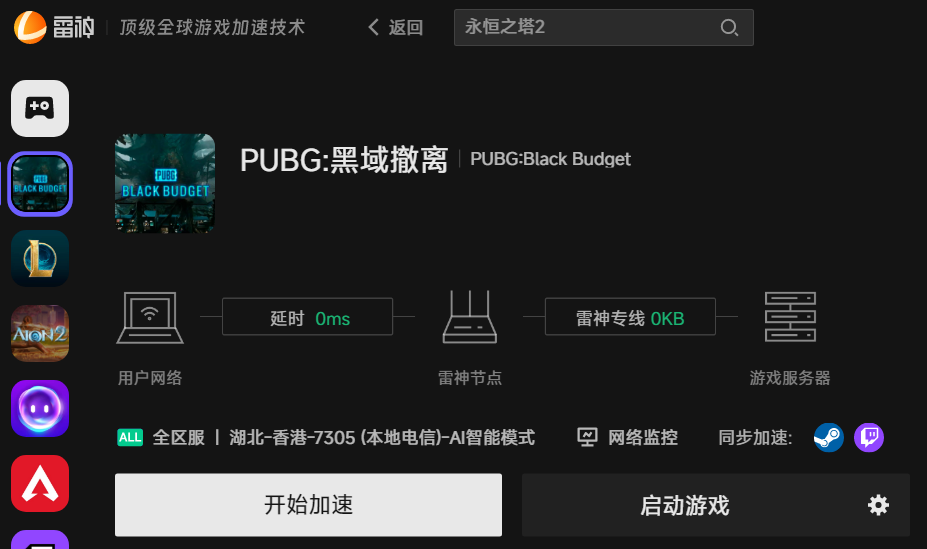Click the PUBG Black Budget cover thumbnail
The width and height of the screenshot is (927, 549).
tap(165, 183)
